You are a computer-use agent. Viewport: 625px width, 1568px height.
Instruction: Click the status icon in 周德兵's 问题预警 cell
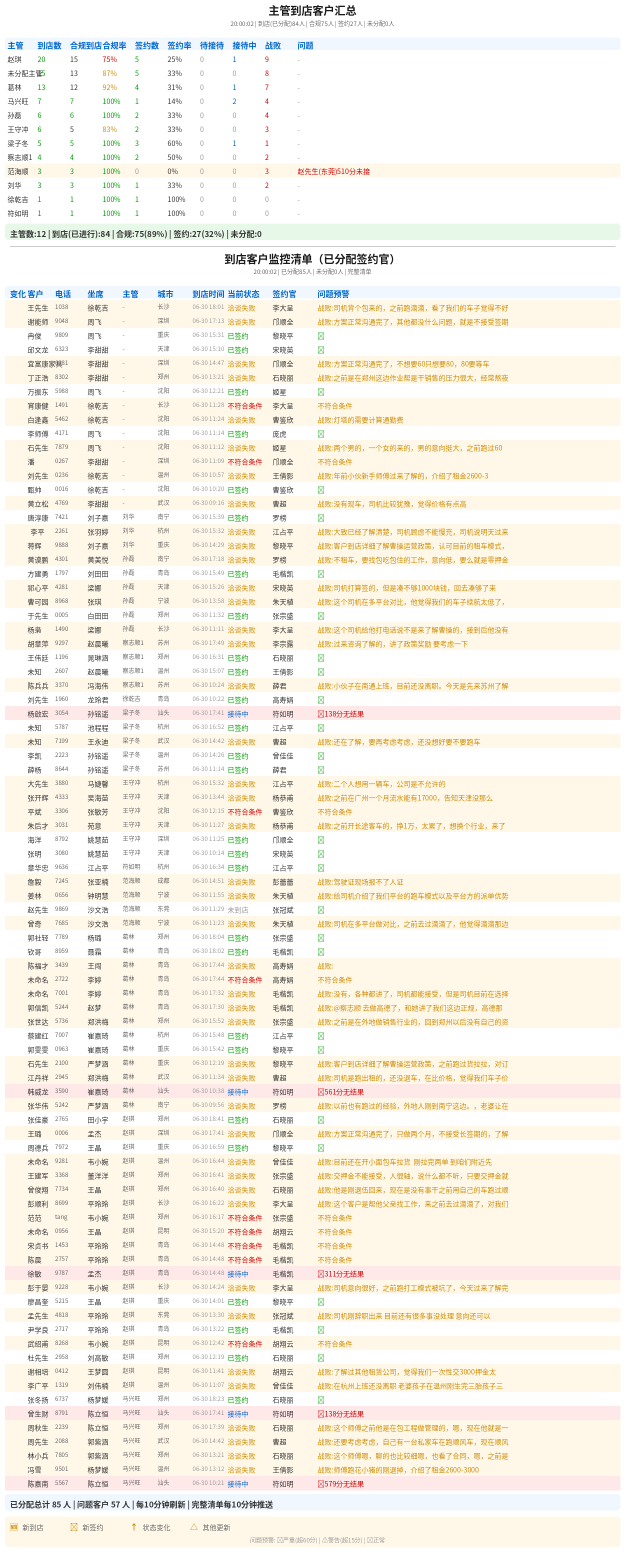(x=320, y=1148)
